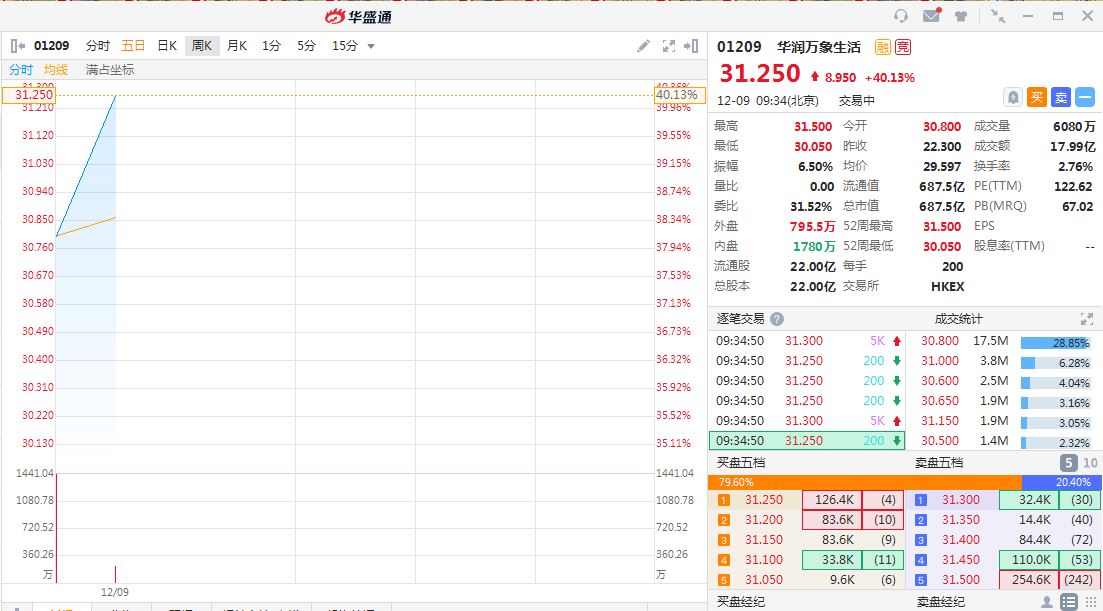Screen dimensions: 1103x611
Task: Click the orange 买 buy button
Action: (1037, 97)
